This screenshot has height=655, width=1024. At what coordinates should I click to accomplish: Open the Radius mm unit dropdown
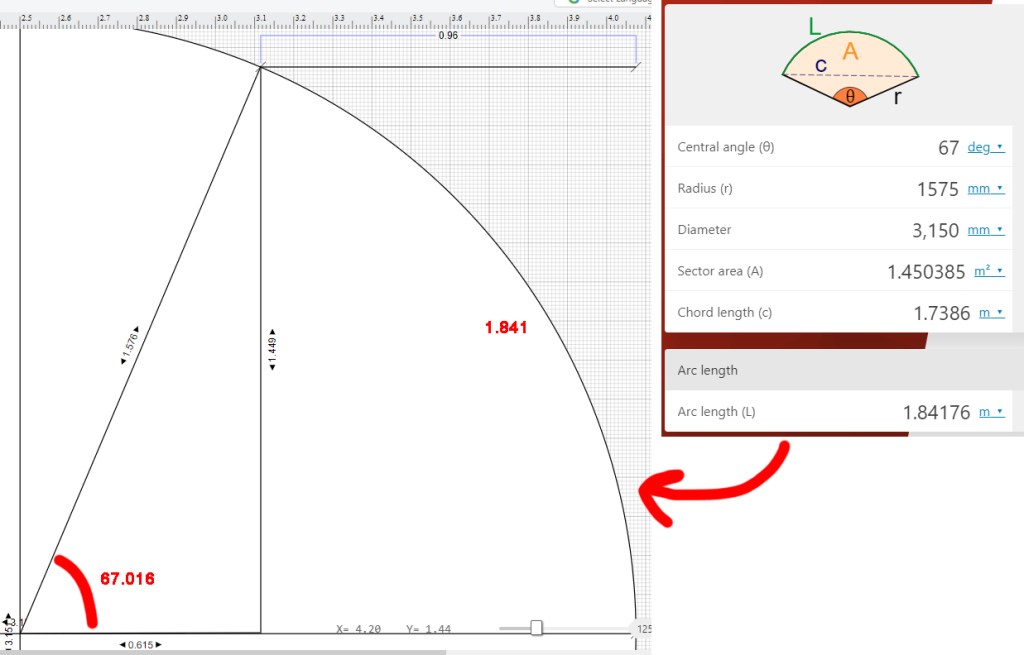click(x=984, y=189)
